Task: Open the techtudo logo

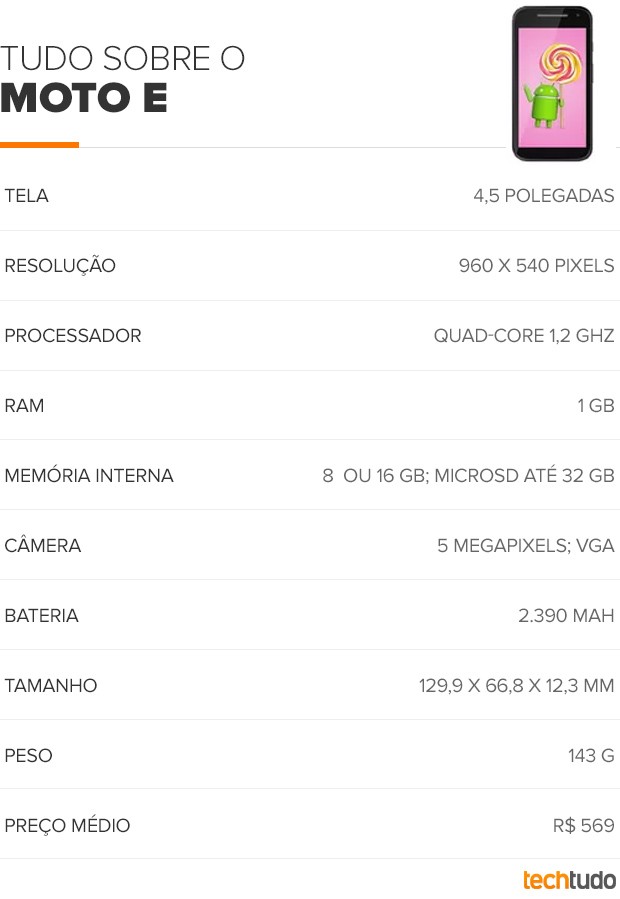Action: [x=569, y=880]
